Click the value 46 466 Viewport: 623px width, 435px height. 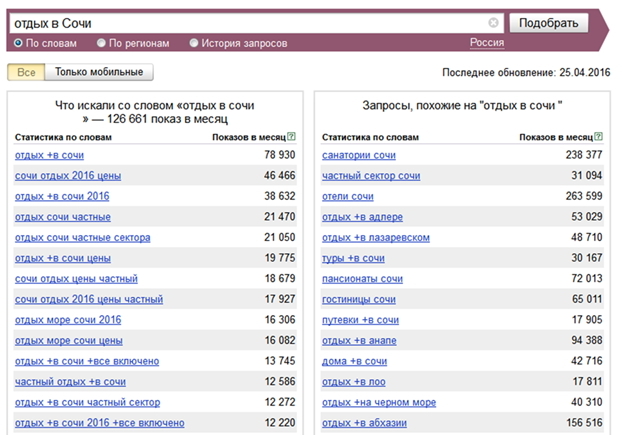pos(280,175)
